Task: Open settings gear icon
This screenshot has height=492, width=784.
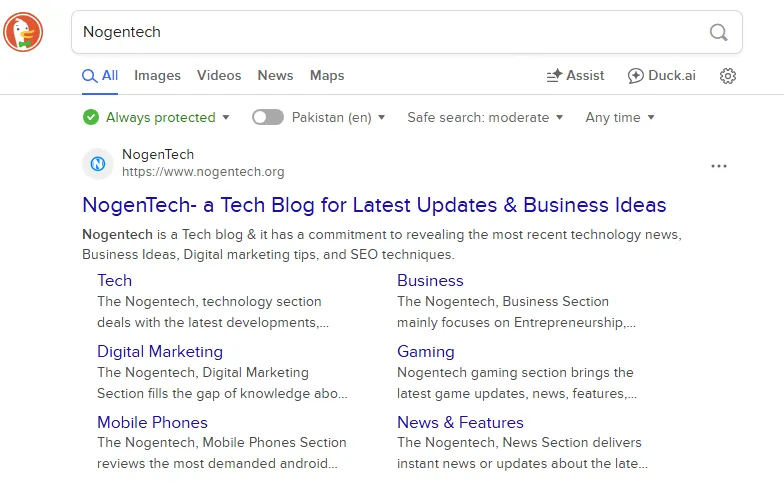Action: [x=728, y=76]
